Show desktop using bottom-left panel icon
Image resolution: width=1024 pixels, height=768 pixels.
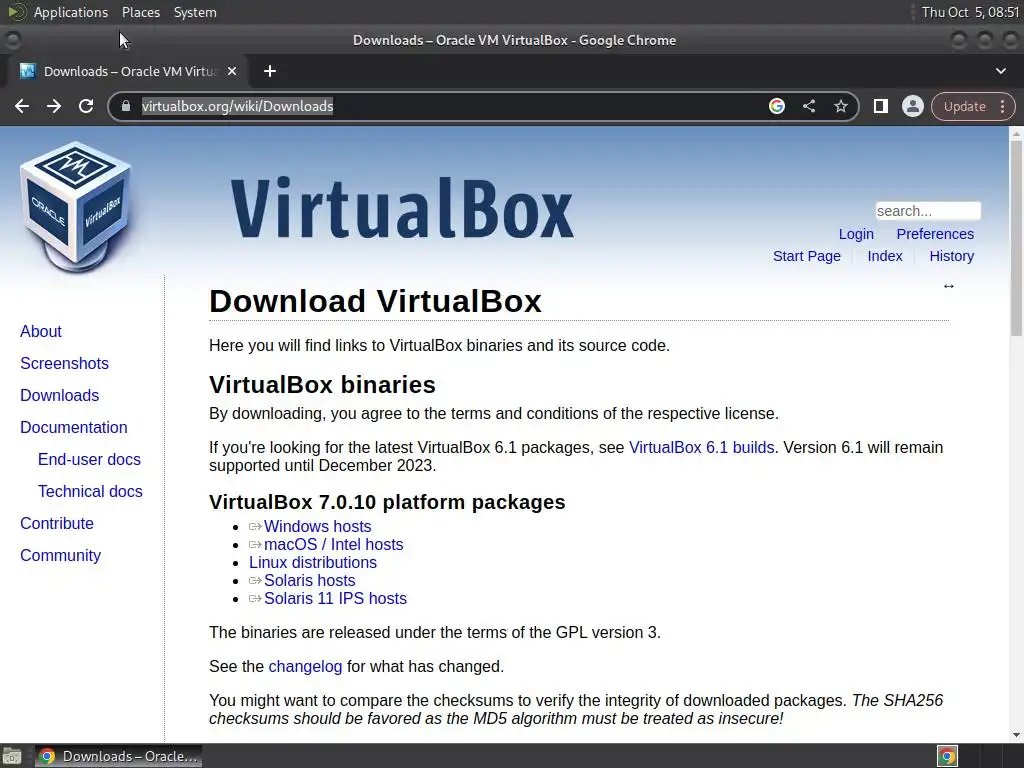(x=12, y=756)
